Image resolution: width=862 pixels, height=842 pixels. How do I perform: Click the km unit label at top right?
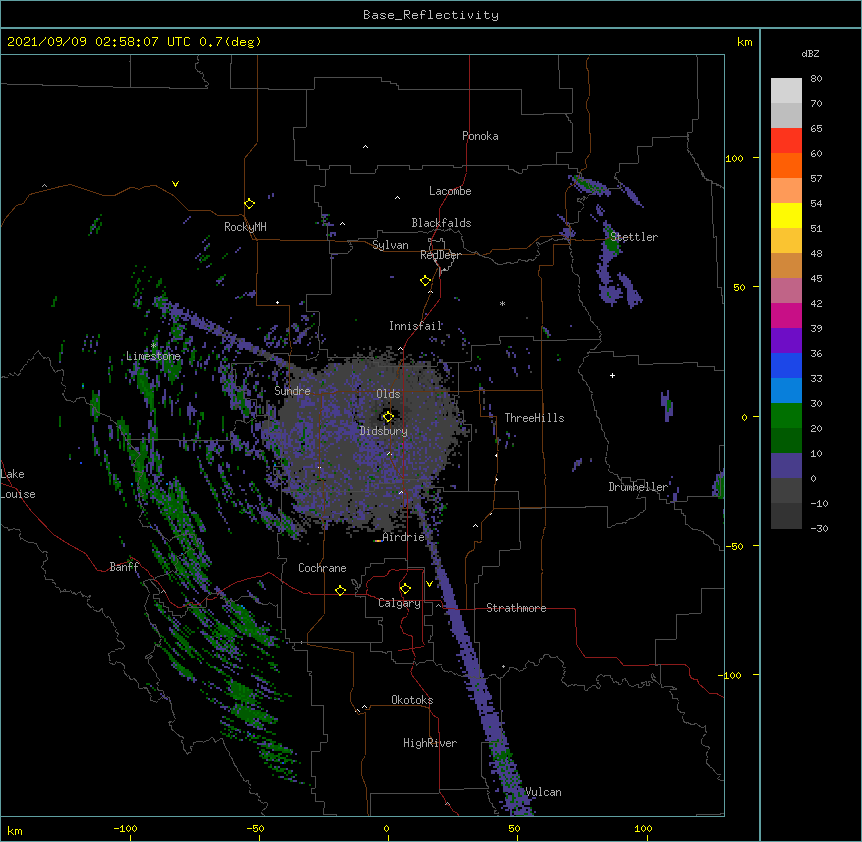pos(744,42)
